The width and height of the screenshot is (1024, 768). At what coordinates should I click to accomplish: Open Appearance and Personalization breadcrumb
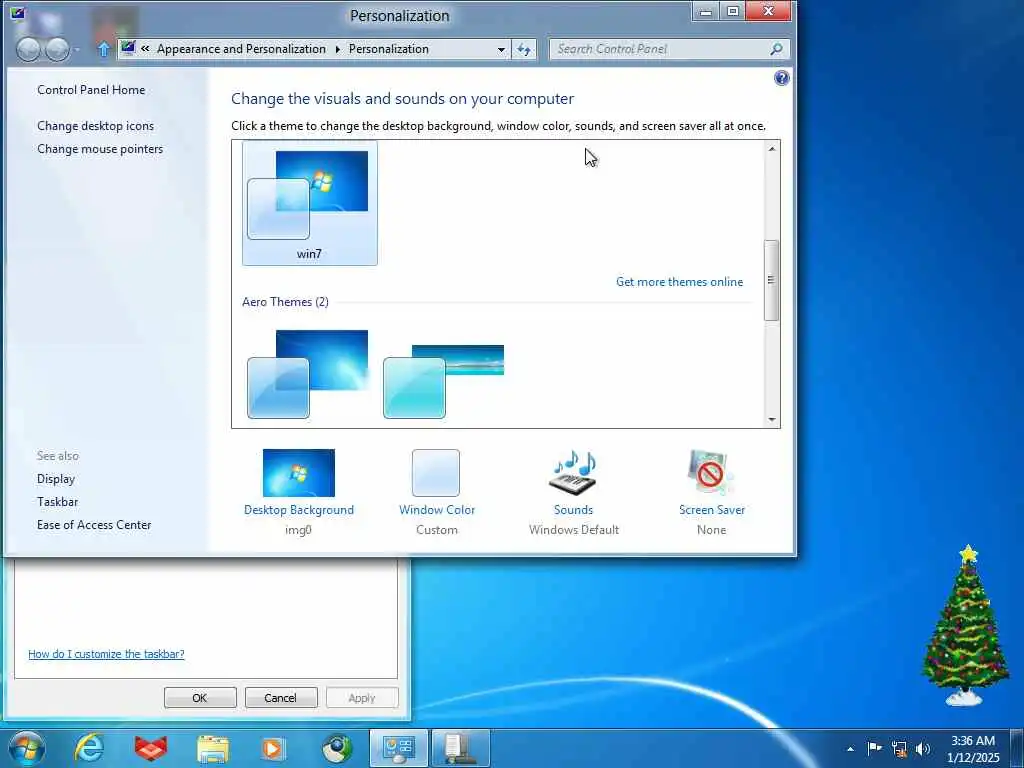[241, 49]
